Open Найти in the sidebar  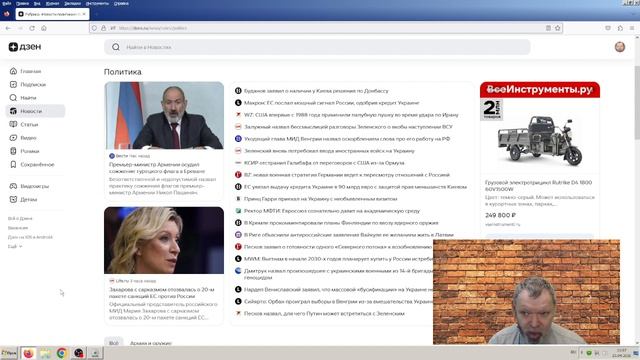click(x=23, y=98)
